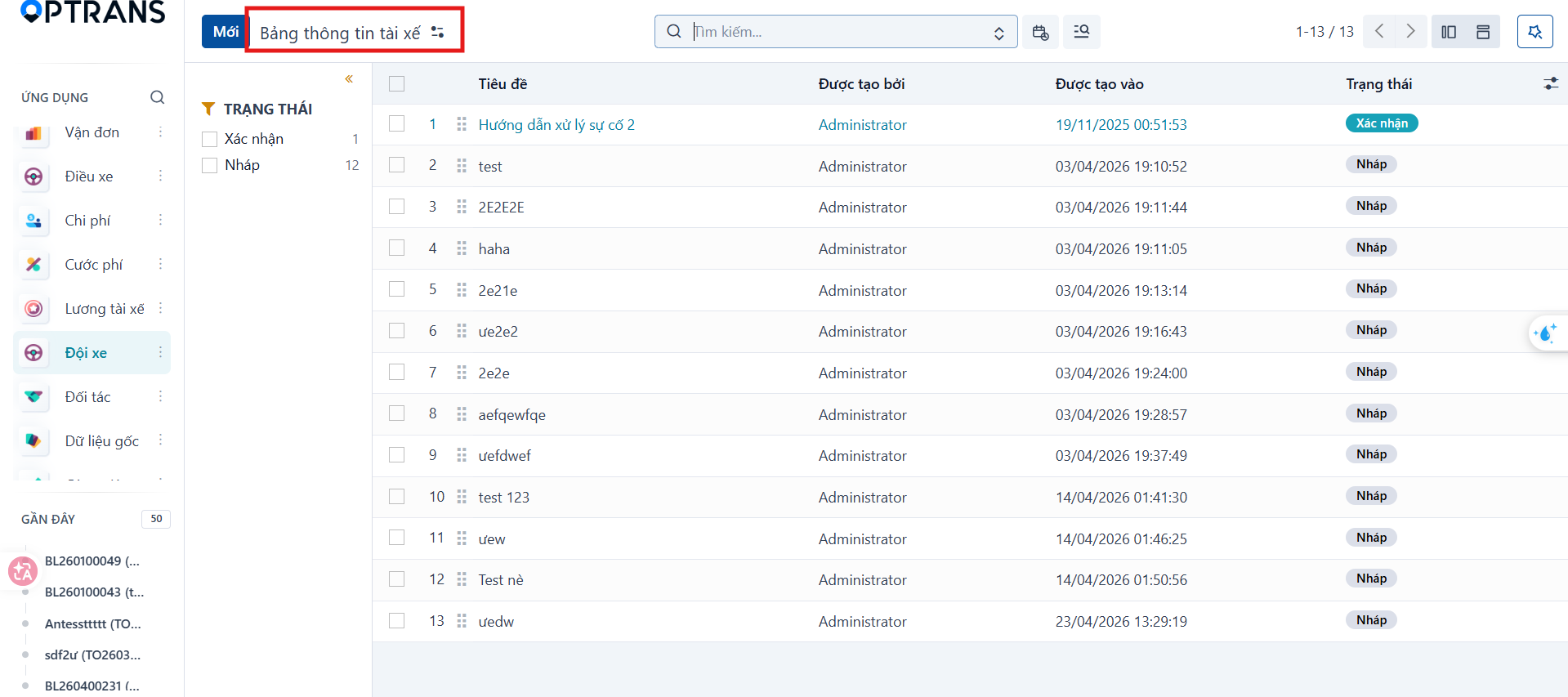Viewport: 1568px width, 697px height.
Task: Click the list search icon right of the calendar icon
Action: (x=1082, y=32)
